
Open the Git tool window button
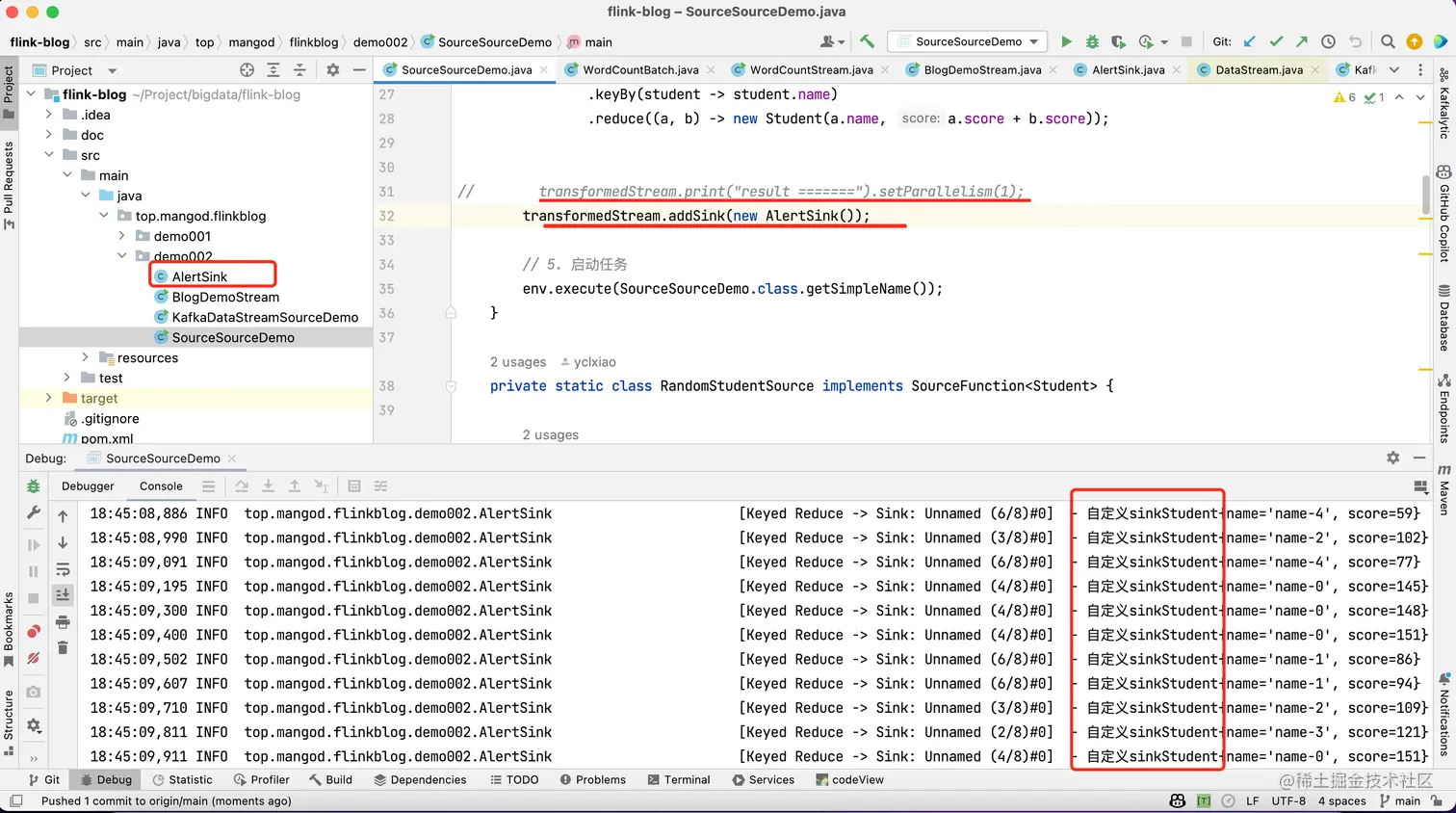(44, 780)
